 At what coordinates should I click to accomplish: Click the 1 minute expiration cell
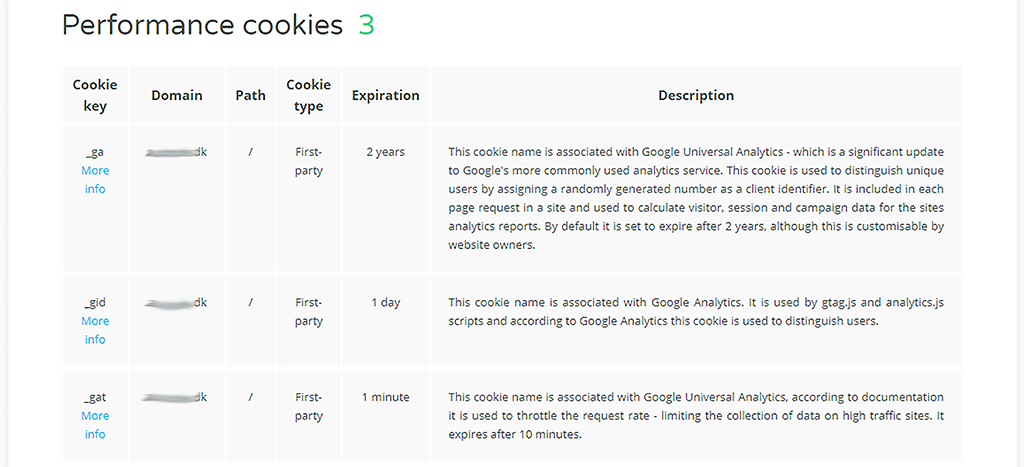tap(385, 397)
